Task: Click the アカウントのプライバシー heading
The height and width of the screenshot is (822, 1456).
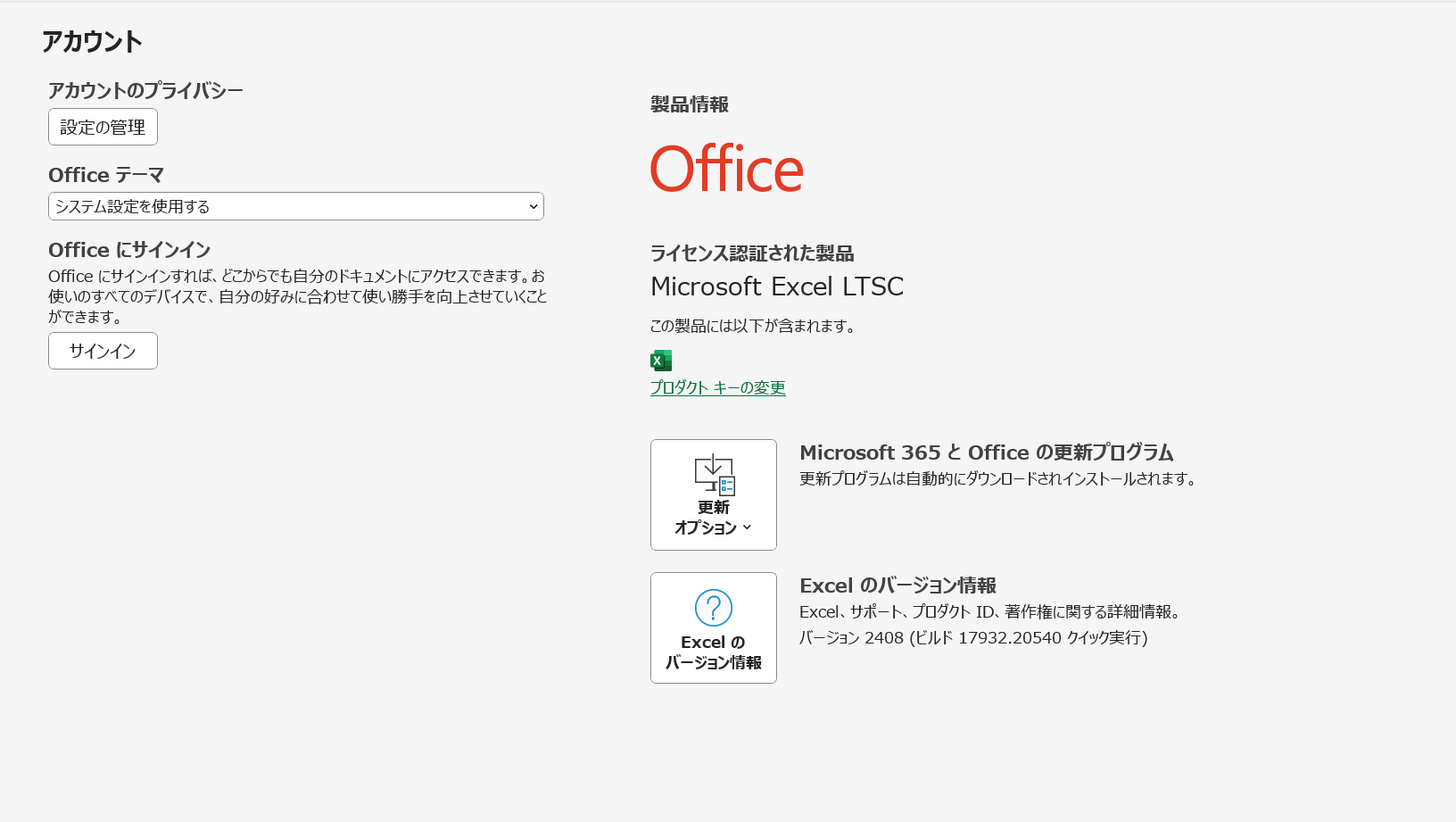Action: [145, 90]
